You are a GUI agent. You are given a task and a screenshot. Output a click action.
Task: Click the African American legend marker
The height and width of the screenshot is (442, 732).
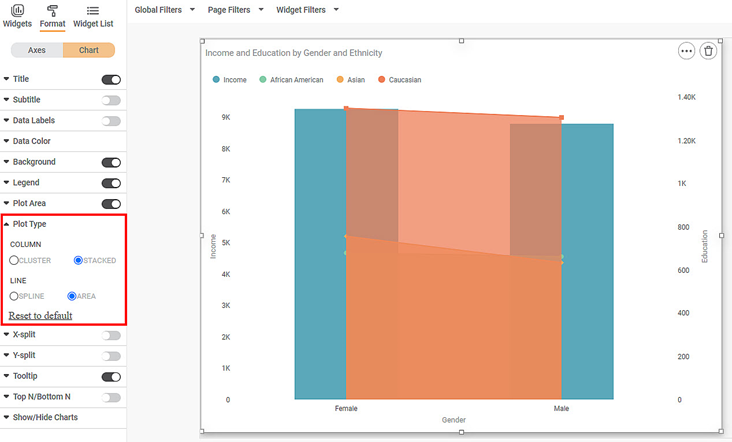pos(263,80)
